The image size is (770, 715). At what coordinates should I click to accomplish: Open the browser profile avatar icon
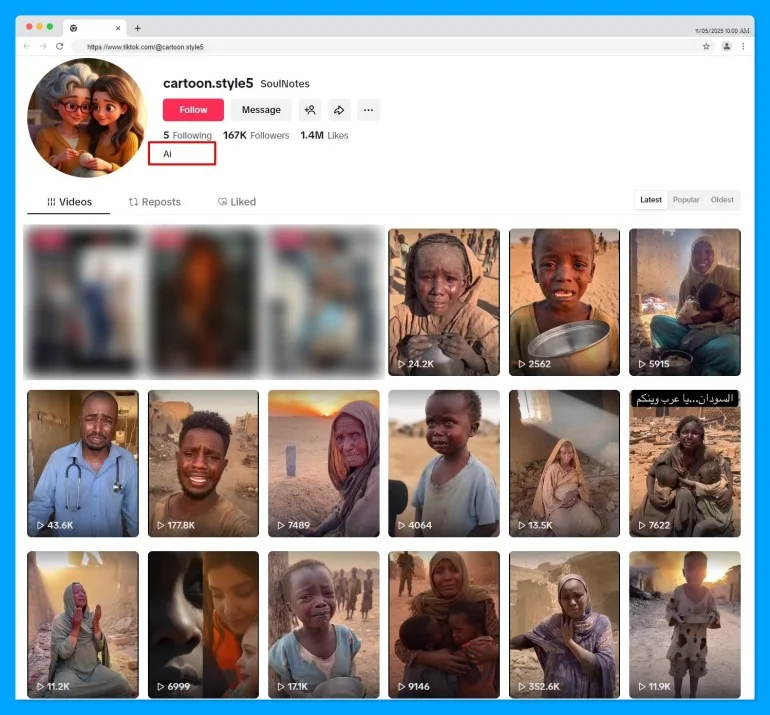click(726, 46)
